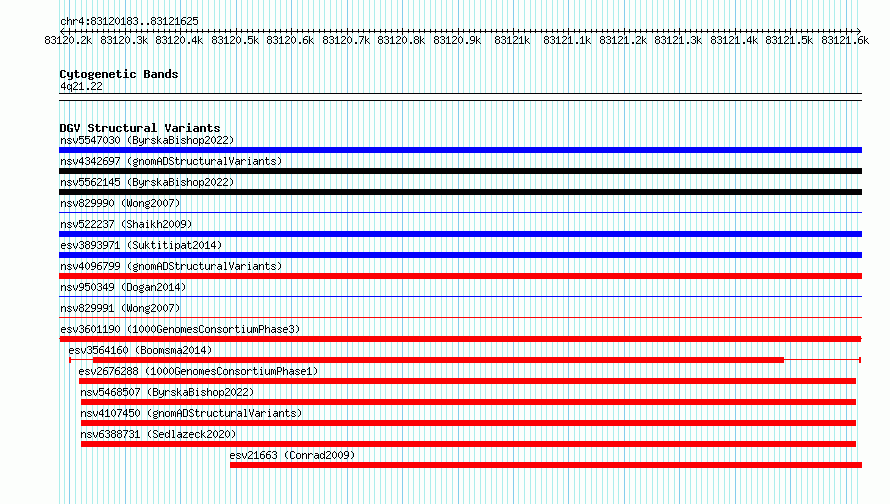Click the red bar of nsv4107450
This screenshot has height=504, width=890.
pyautogui.click(x=468, y=423)
